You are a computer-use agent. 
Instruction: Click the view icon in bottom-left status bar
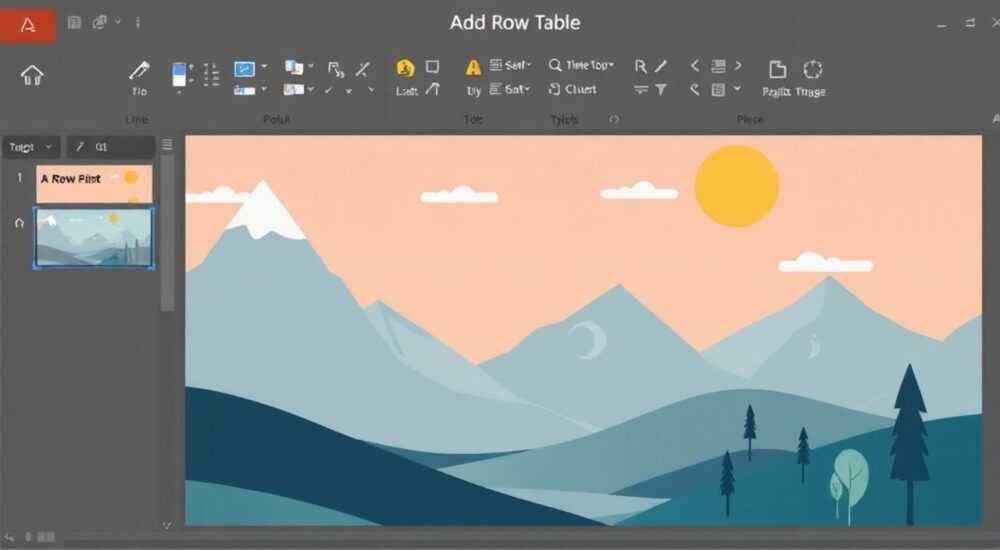[x=45, y=537]
